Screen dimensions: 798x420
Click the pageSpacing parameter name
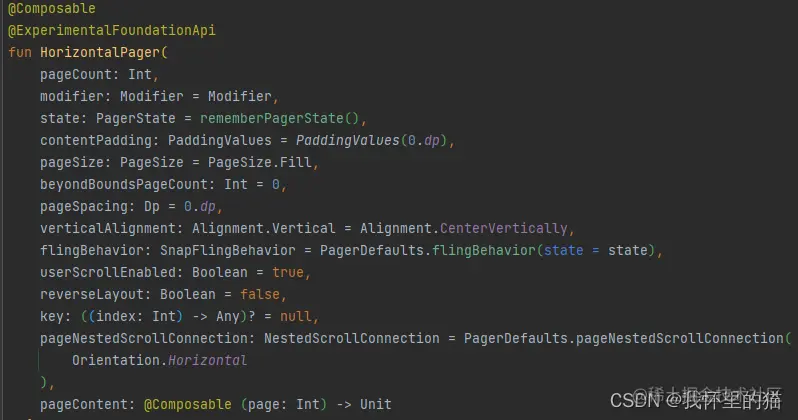(x=84, y=206)
